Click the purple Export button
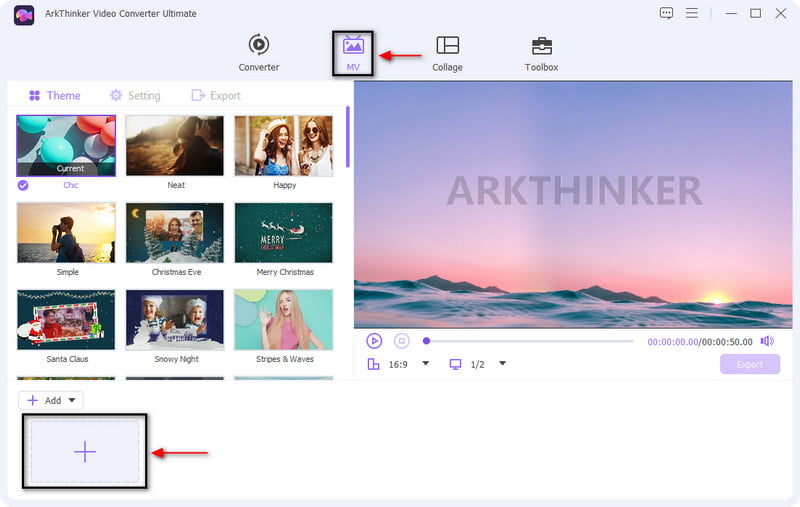The image size is (800, 507). (749, 364)
